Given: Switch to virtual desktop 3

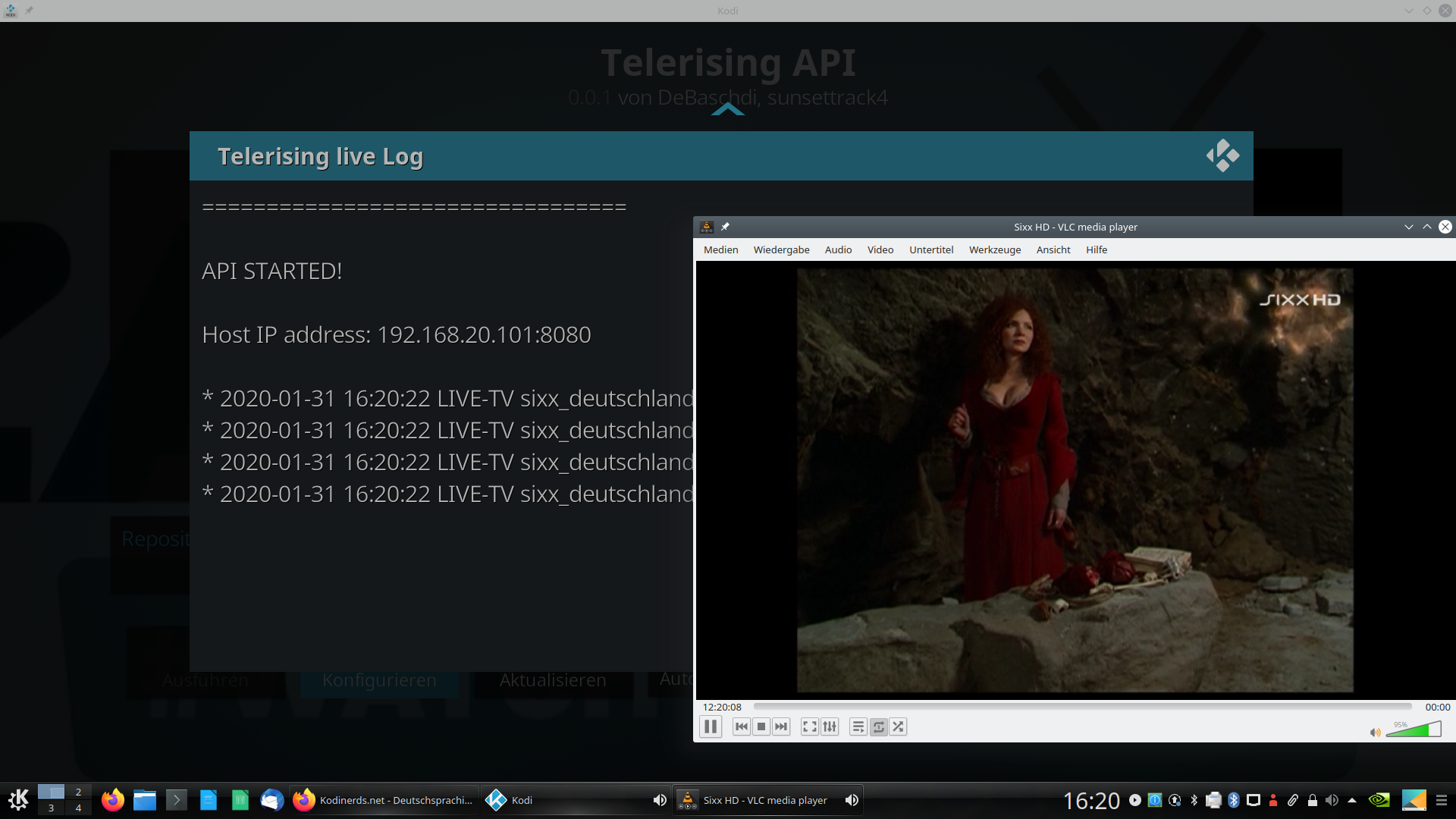Looking at the screenshot, I should click(x=51, y=808).
